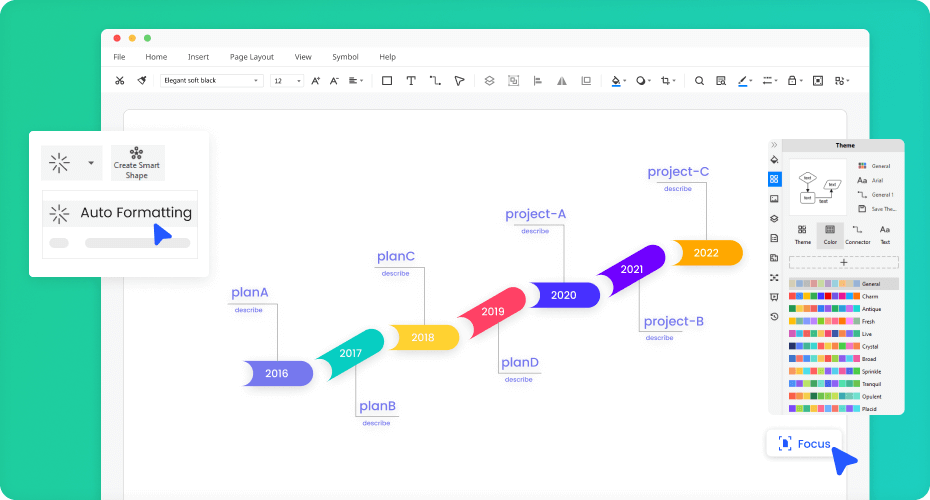Collapse the Theme panel with double chevron
Screen dimensions: 930x500
pyautogui.click(x=774, y=145)
